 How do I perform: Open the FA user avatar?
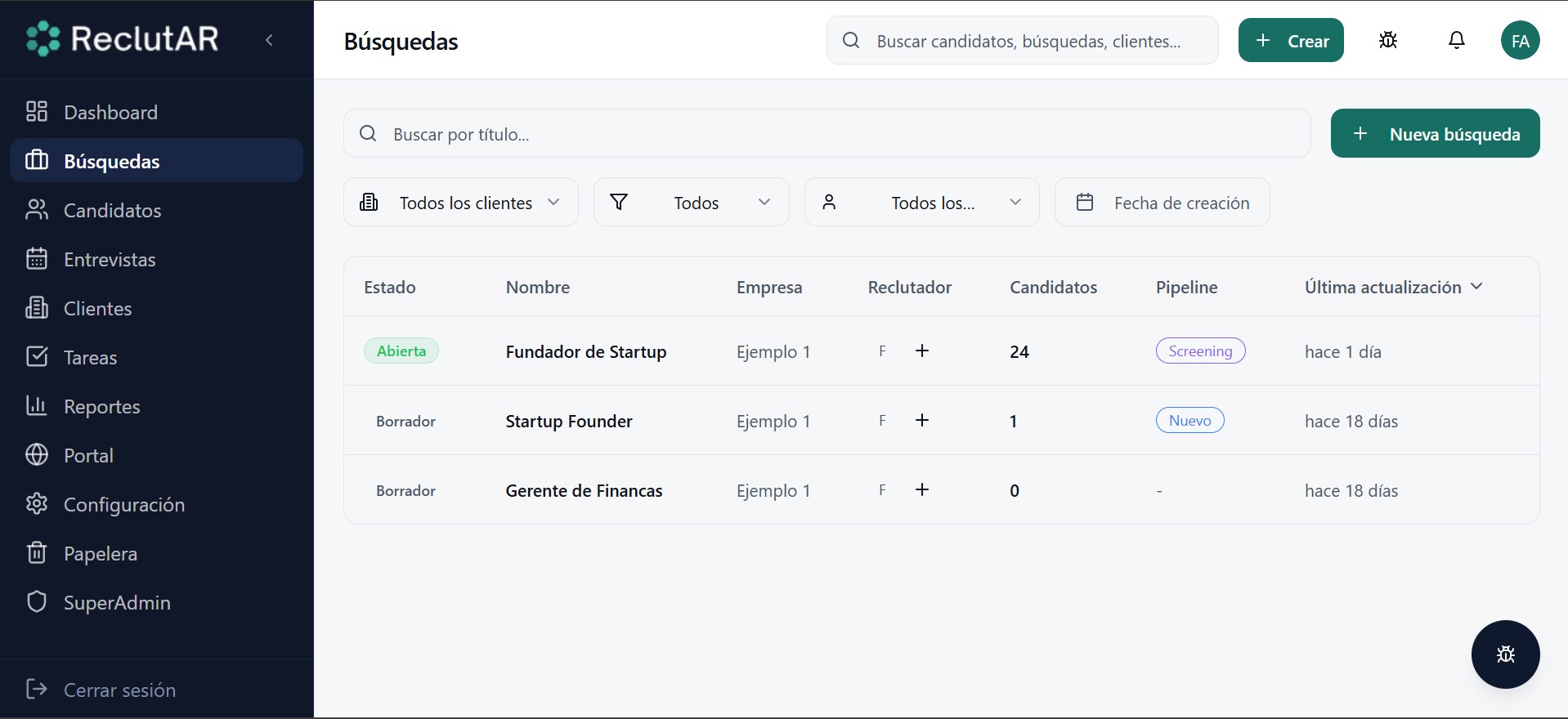pyautogui.click(x=1520, y=41)
